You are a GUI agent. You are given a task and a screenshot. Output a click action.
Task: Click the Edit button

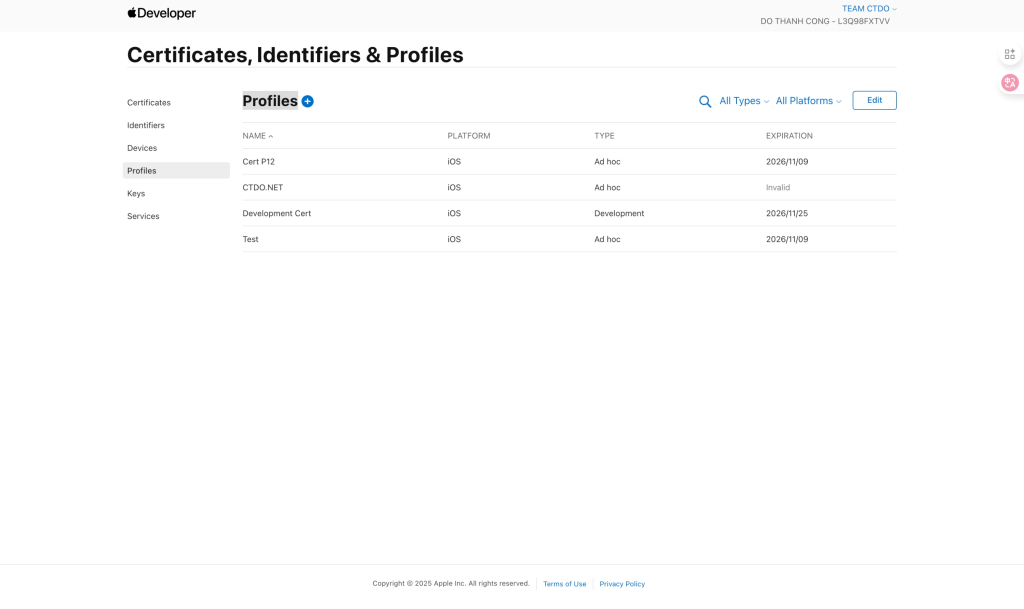click(x=874, y=100)
